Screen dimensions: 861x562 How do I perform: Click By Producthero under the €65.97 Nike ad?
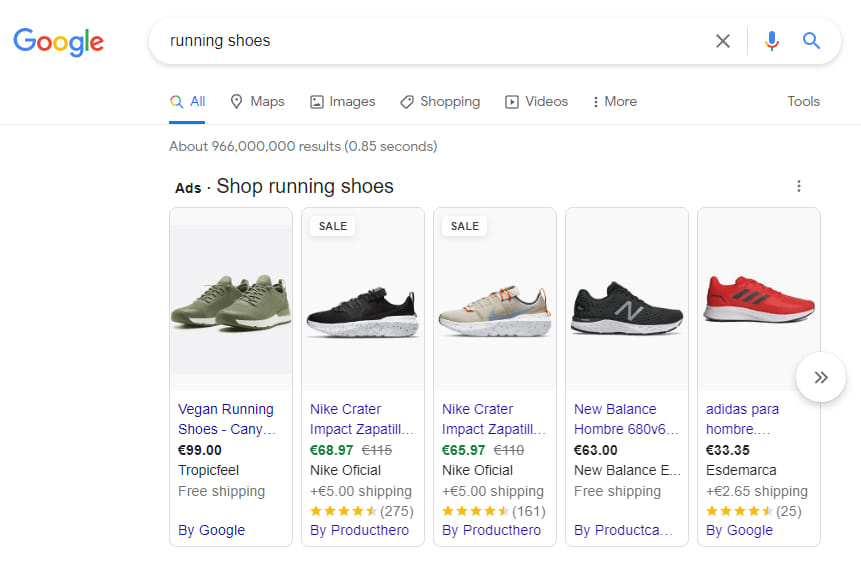coord(491,530)
